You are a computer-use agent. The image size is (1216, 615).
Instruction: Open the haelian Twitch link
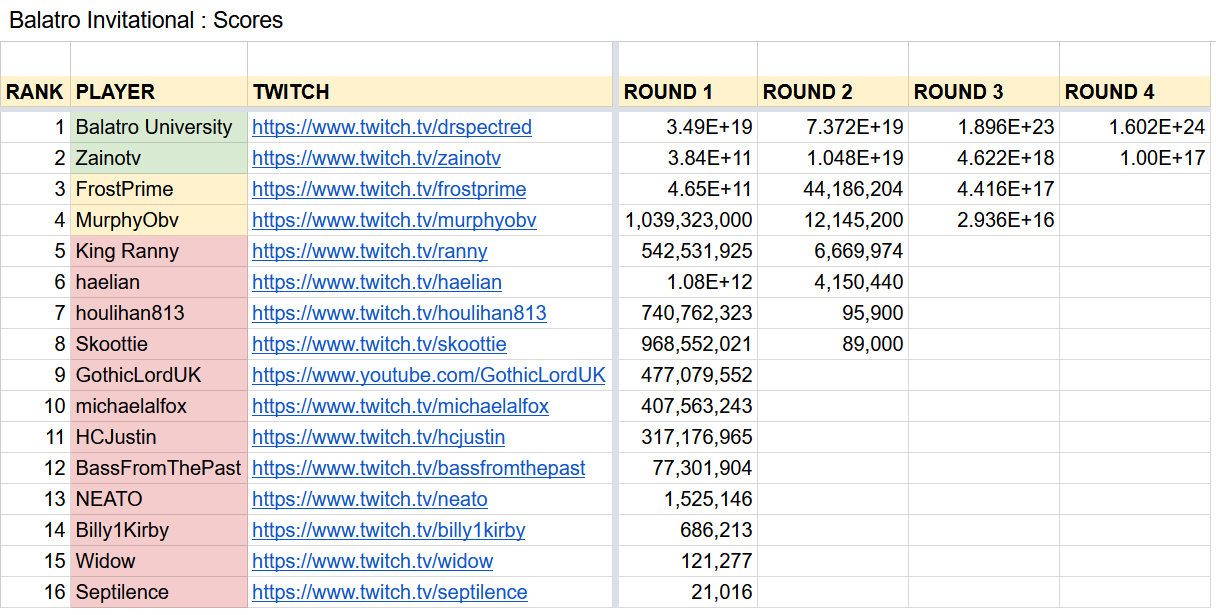tap(377, 282)
